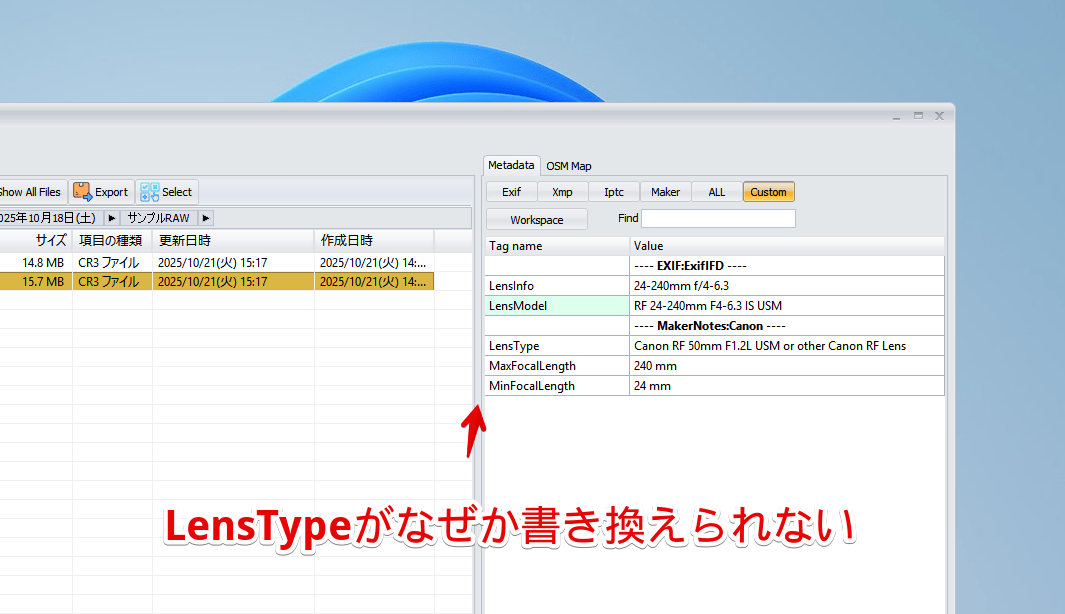Enable the Maker metadata filter
The height and width of the screenshot is (614, 1065).
pyautogui.click(x=665, y=191)
